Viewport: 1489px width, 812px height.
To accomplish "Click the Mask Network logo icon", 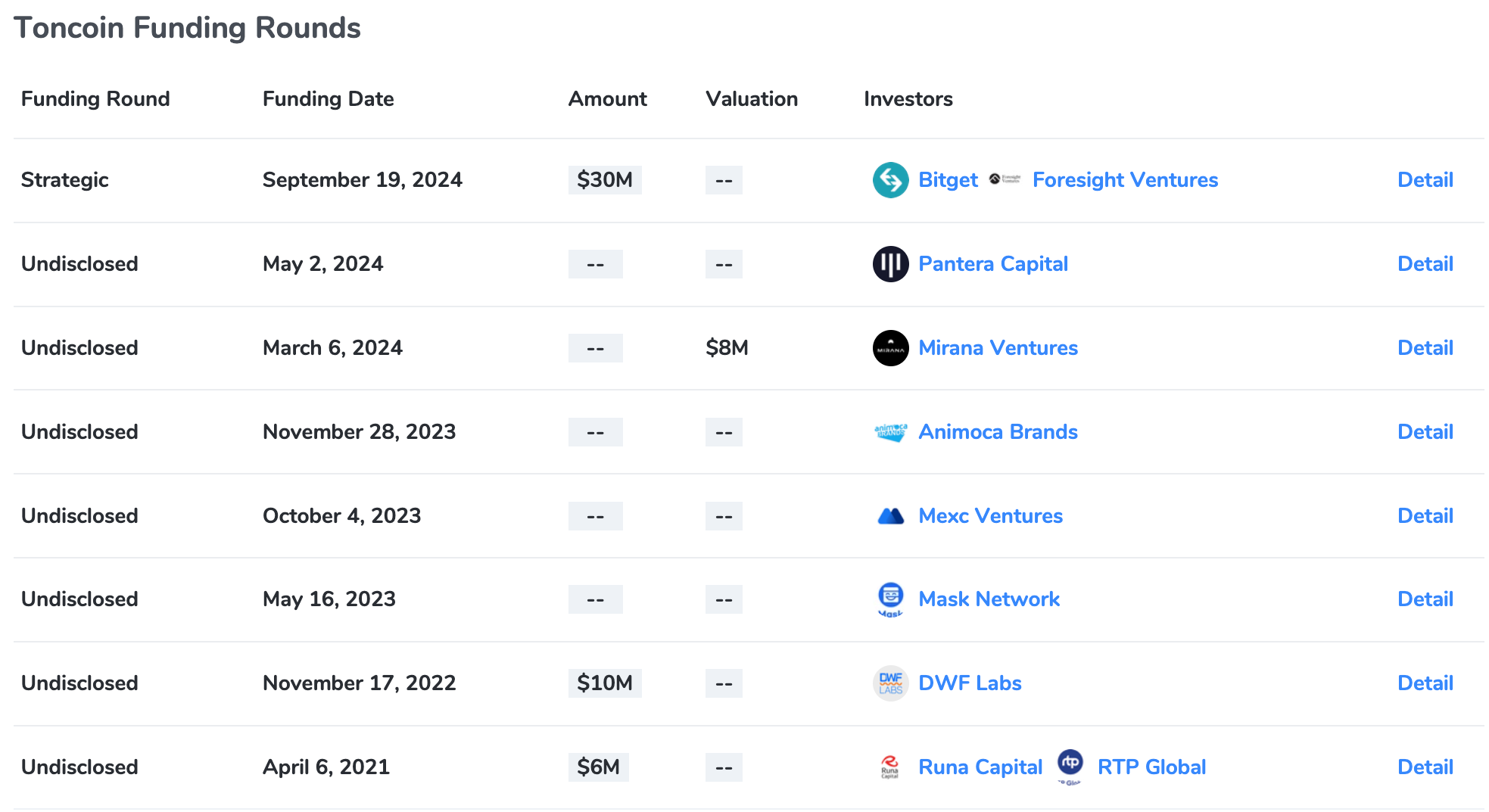I will pos(890,599).
